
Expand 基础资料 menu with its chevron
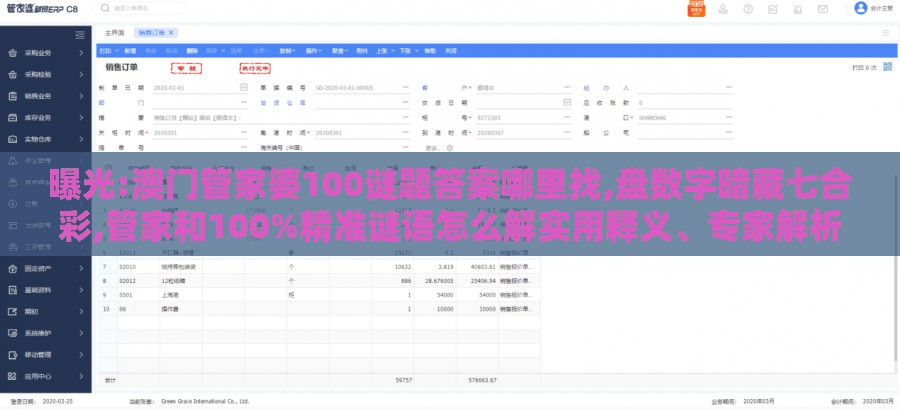tap(82, 290)
